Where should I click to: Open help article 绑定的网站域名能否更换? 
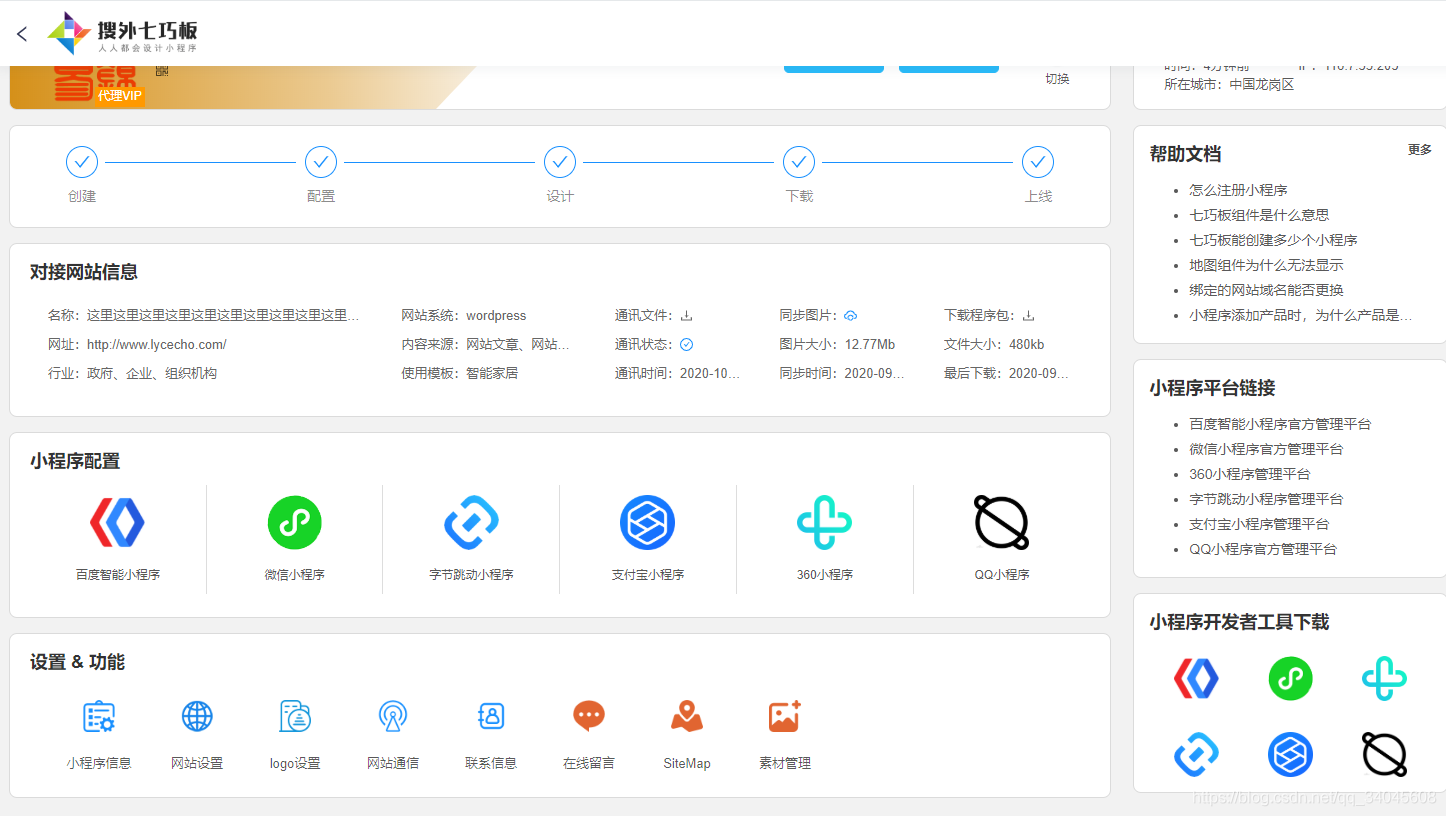[x=1266, y=290]
